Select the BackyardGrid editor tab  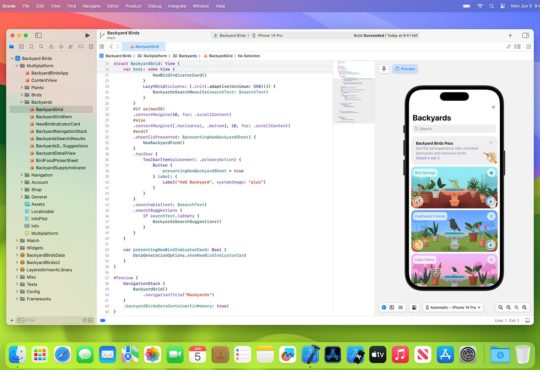click(x=144, y=46)
